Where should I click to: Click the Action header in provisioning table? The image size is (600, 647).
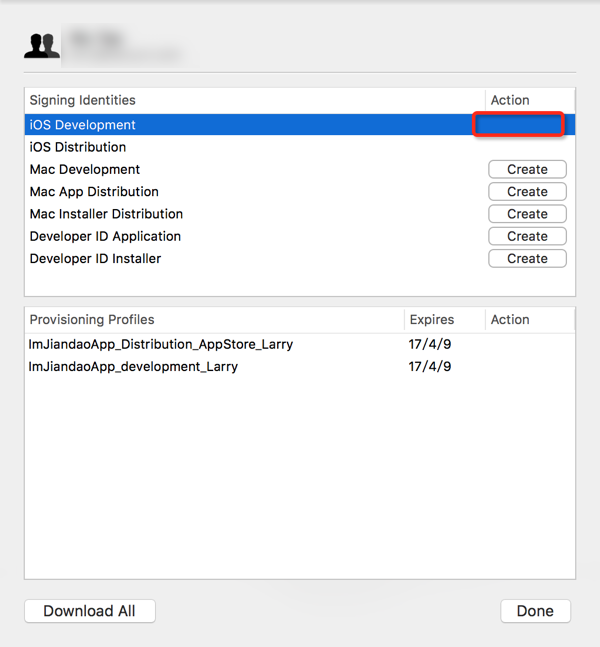(x=510, y=320)
